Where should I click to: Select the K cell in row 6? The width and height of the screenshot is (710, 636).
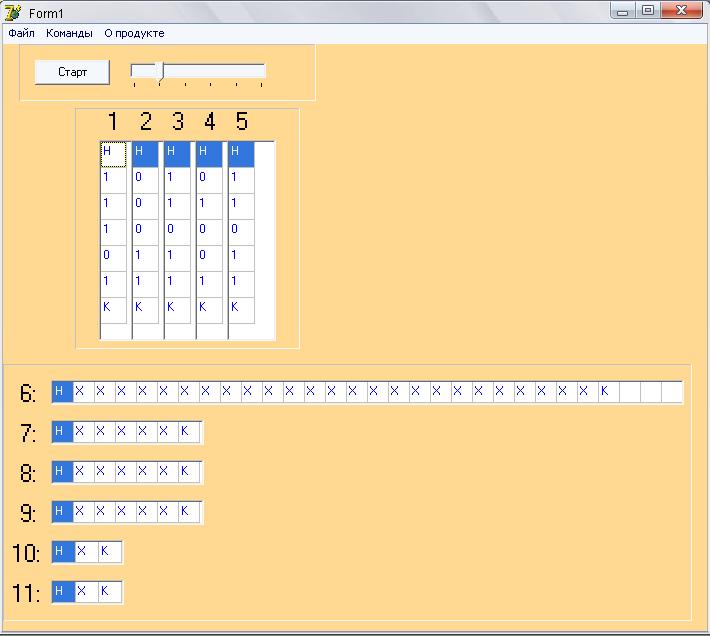tap(609, 392)
